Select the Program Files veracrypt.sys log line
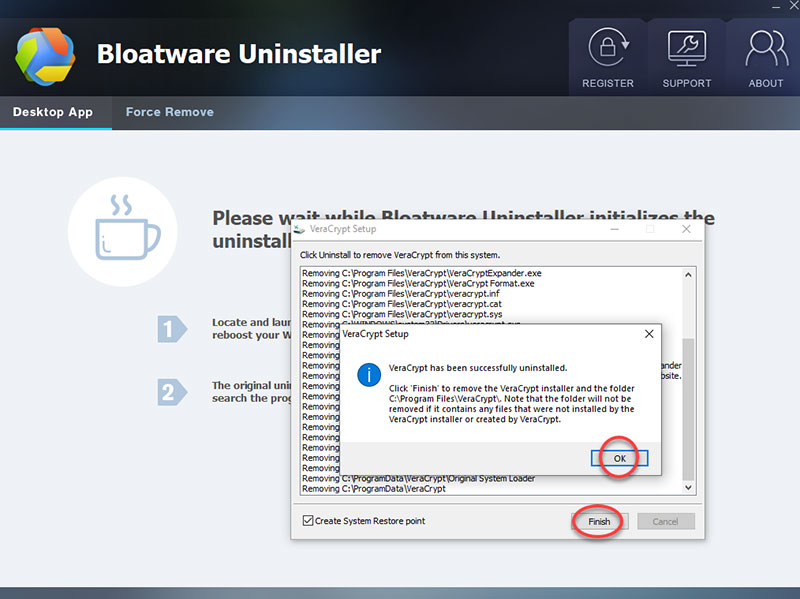 (x=402, y=314)
